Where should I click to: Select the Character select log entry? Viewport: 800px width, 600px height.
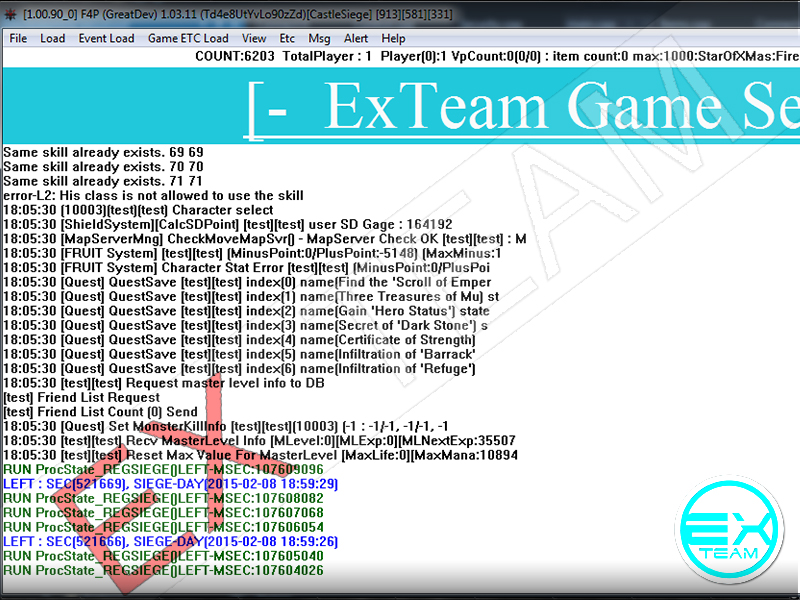point(138,210)
